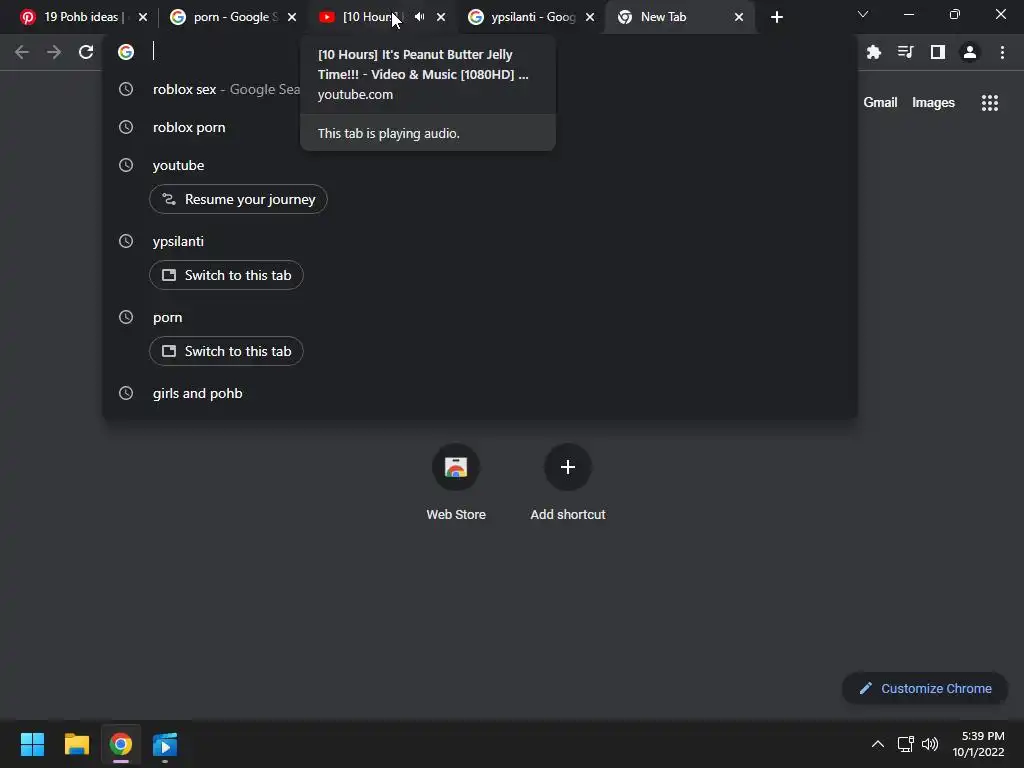This screenshot has width=1024, height=768.
Task: Open the Windows Start menu
Action: tap(33, 744)
